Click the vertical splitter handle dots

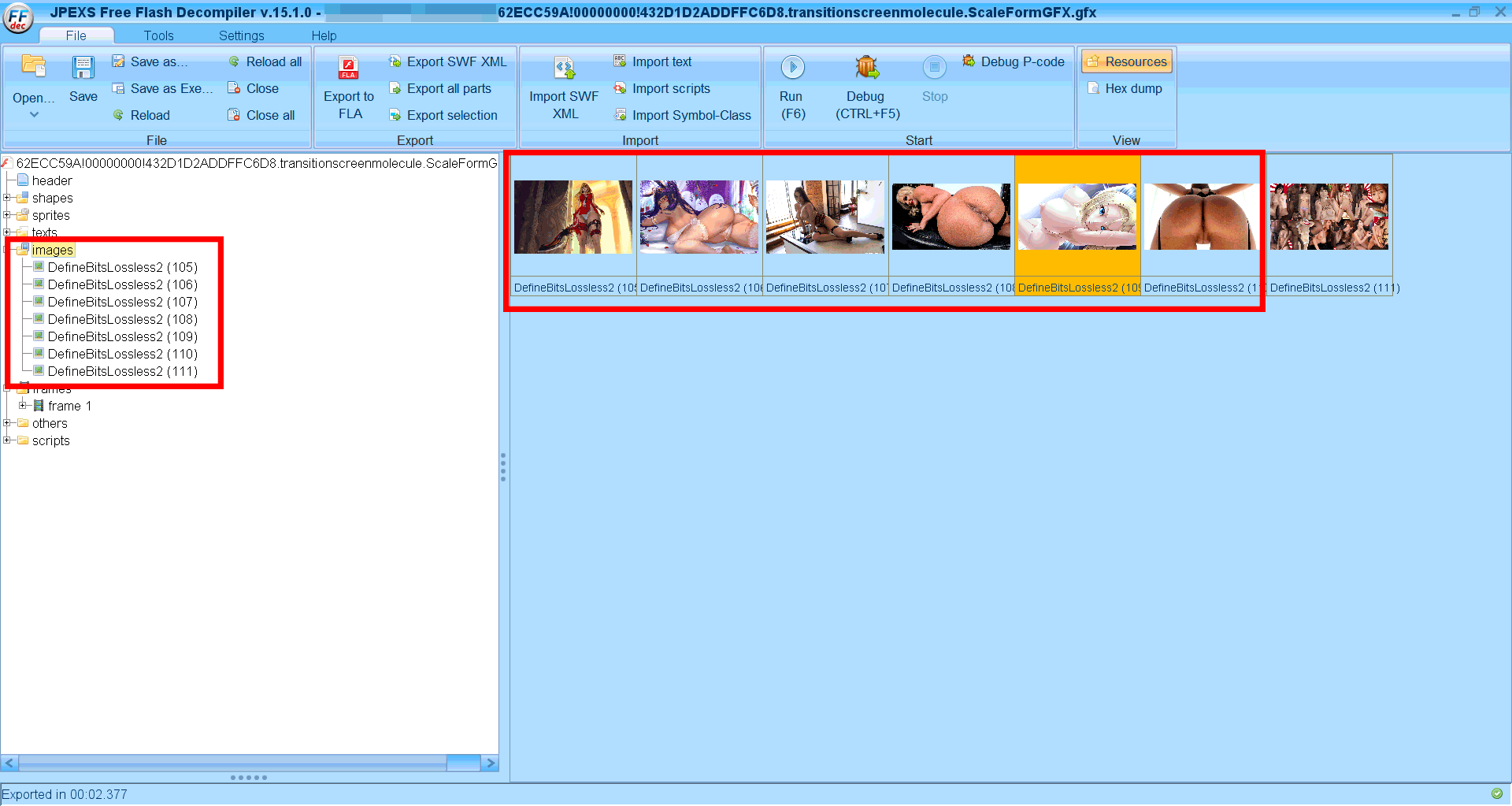click(503, 467)
